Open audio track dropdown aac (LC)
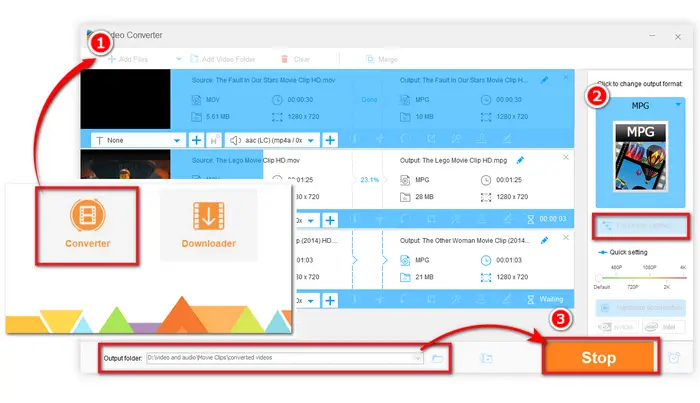 pos(272,140)
